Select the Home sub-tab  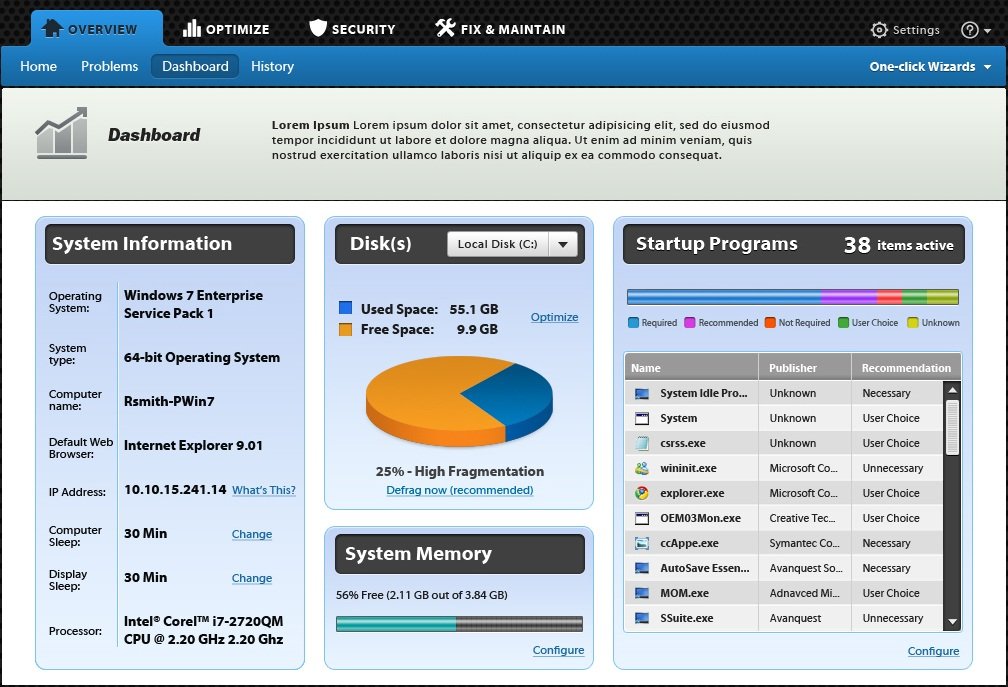[39, 66]
